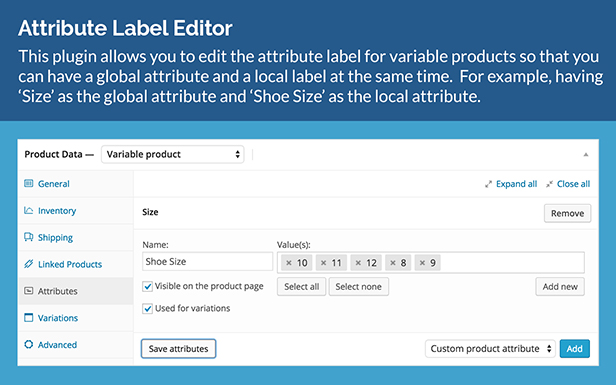Click the Close all arrows icon
This screenshot has height=385, width=616.
coord(550,184)
